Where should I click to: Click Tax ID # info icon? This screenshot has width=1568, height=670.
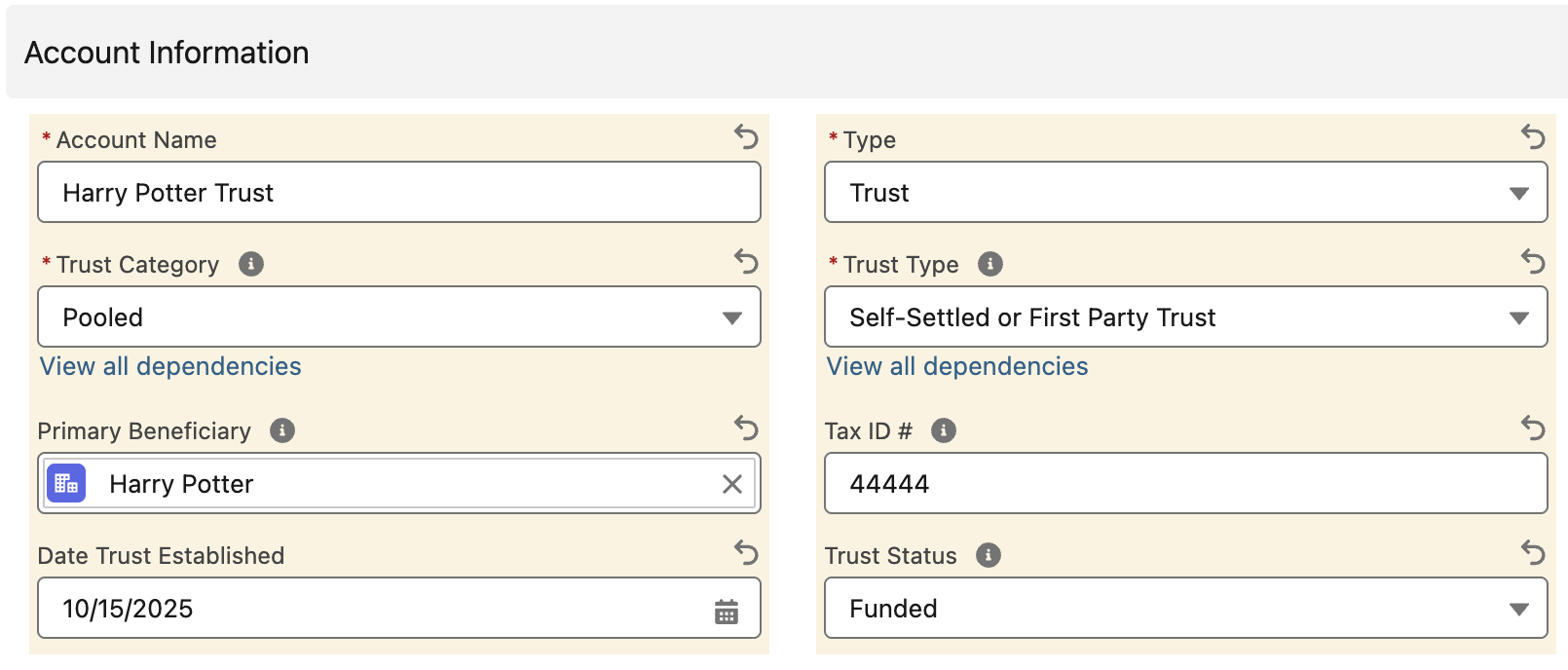tap(943, 430)
